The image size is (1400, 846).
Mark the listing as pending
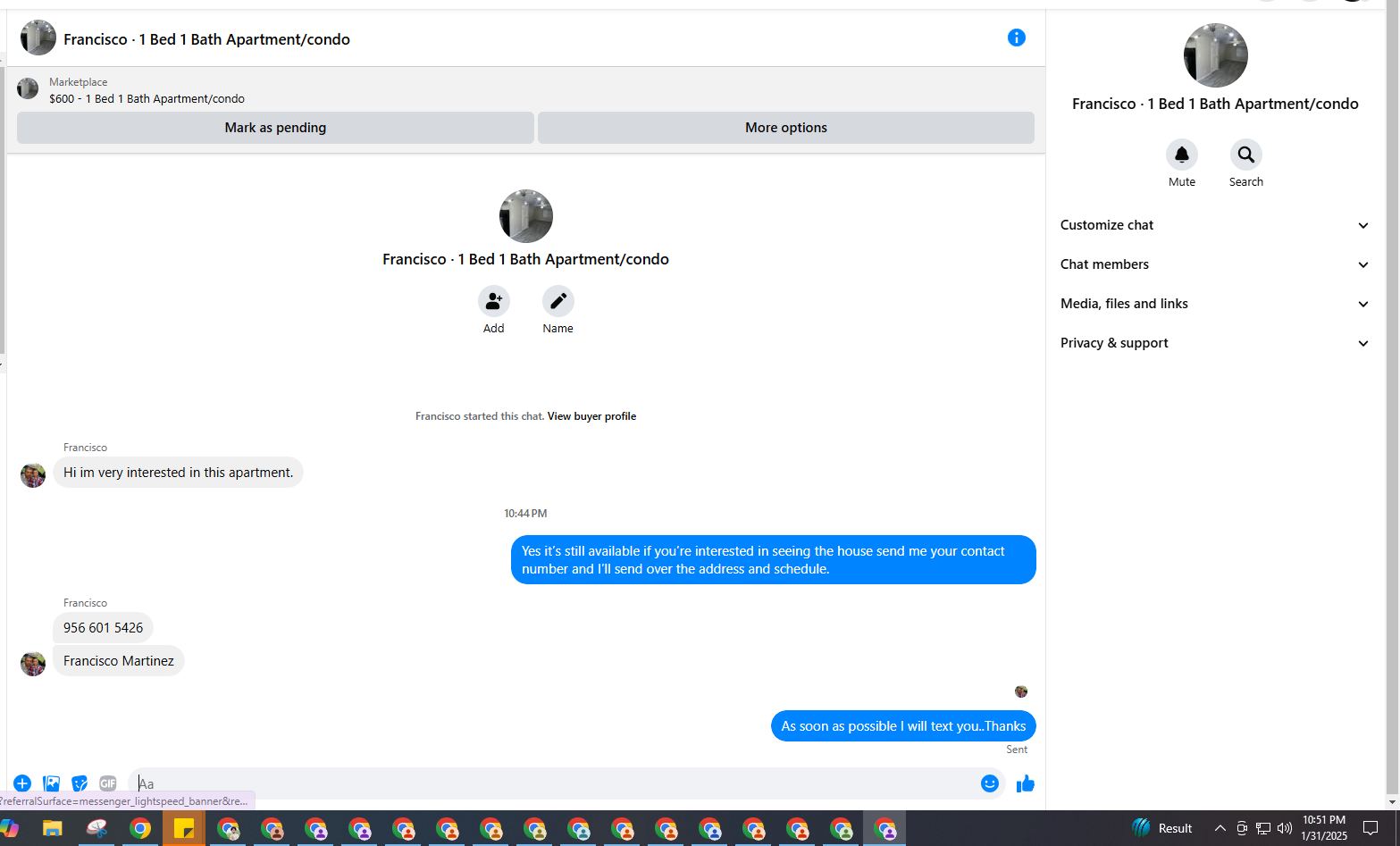(275, 128)
